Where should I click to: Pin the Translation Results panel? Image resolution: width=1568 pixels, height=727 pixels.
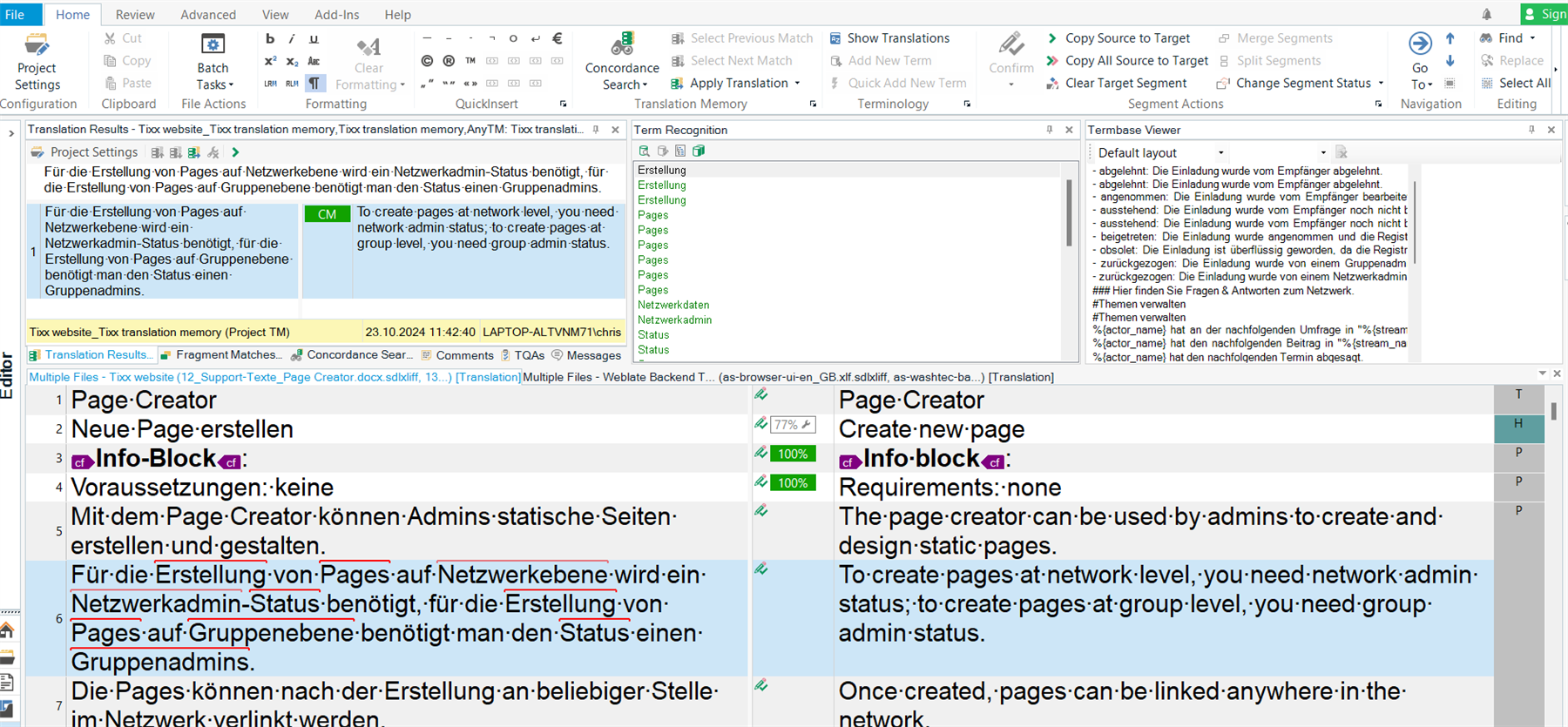coord(596,130)
